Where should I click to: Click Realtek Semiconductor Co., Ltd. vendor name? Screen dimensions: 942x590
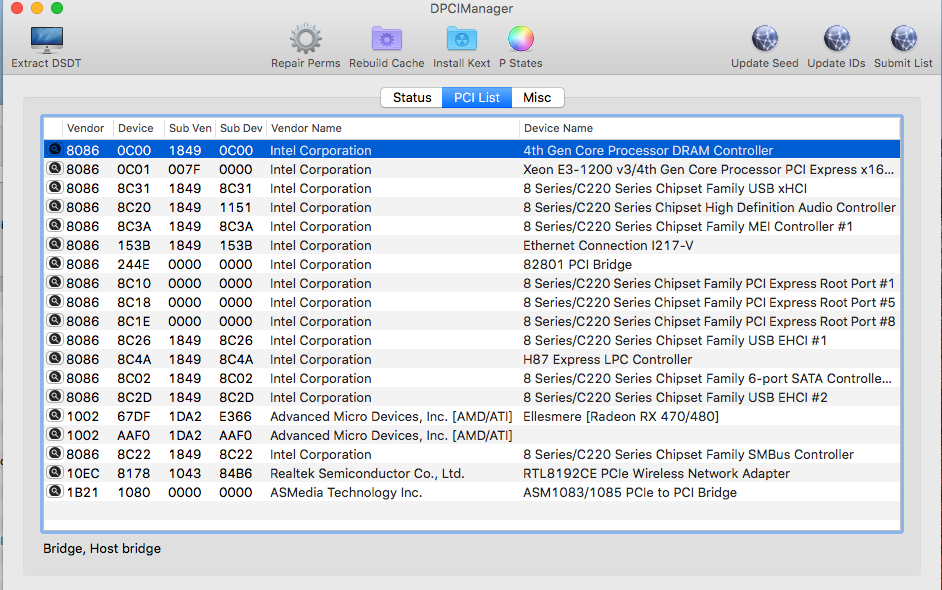click(x=367, y=473)
